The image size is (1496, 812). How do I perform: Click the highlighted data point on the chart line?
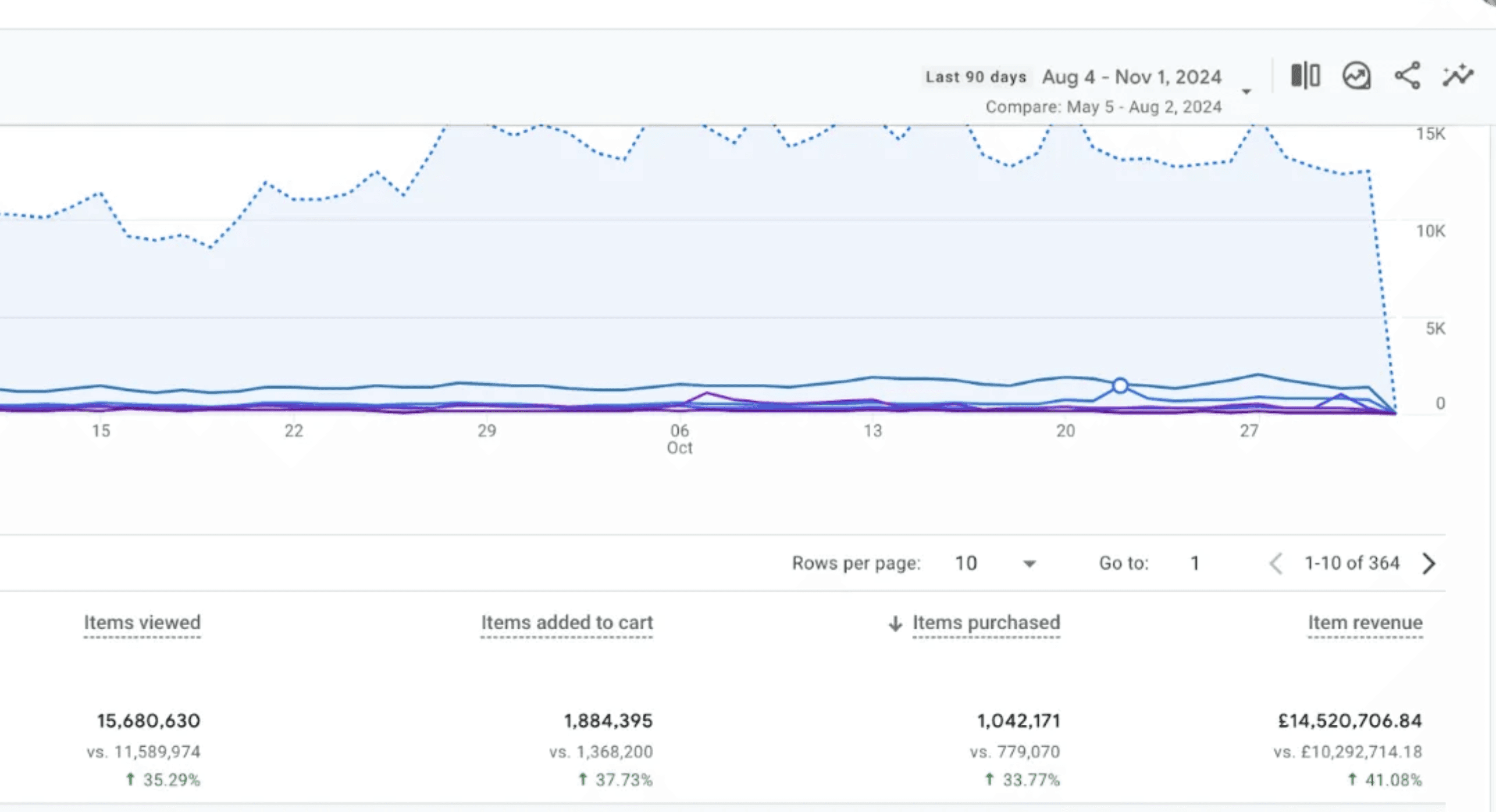click(1120, 386)
